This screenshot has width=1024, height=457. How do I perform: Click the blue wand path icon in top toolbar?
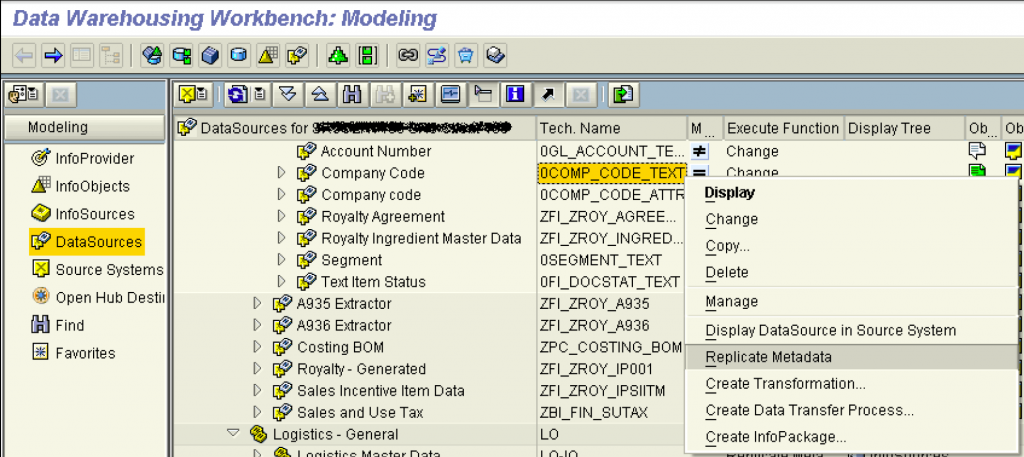pyautogui.click(x=437, y=55)
